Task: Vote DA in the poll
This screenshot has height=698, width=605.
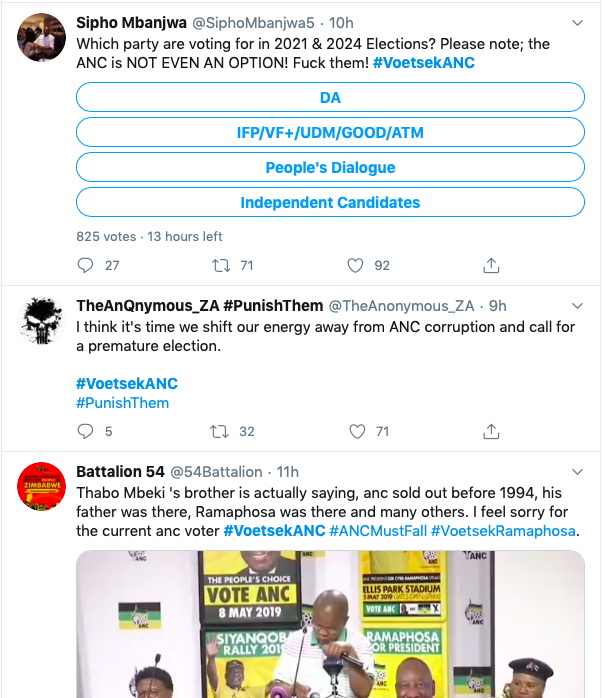Action: pos(330,97)
